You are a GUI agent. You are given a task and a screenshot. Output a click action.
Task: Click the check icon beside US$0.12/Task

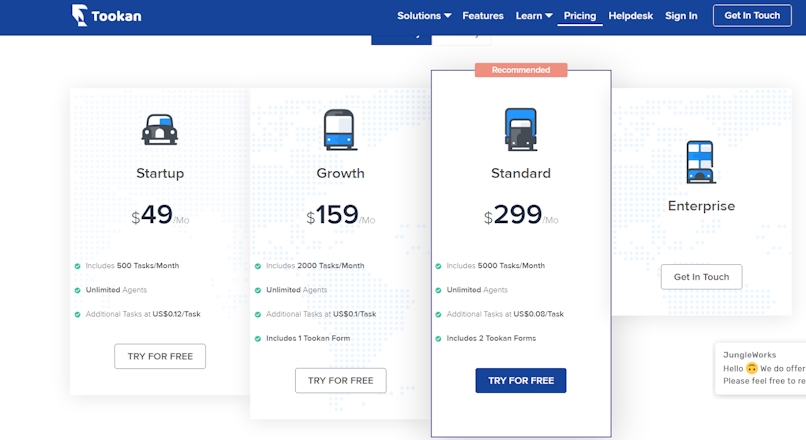click(78, 315)
